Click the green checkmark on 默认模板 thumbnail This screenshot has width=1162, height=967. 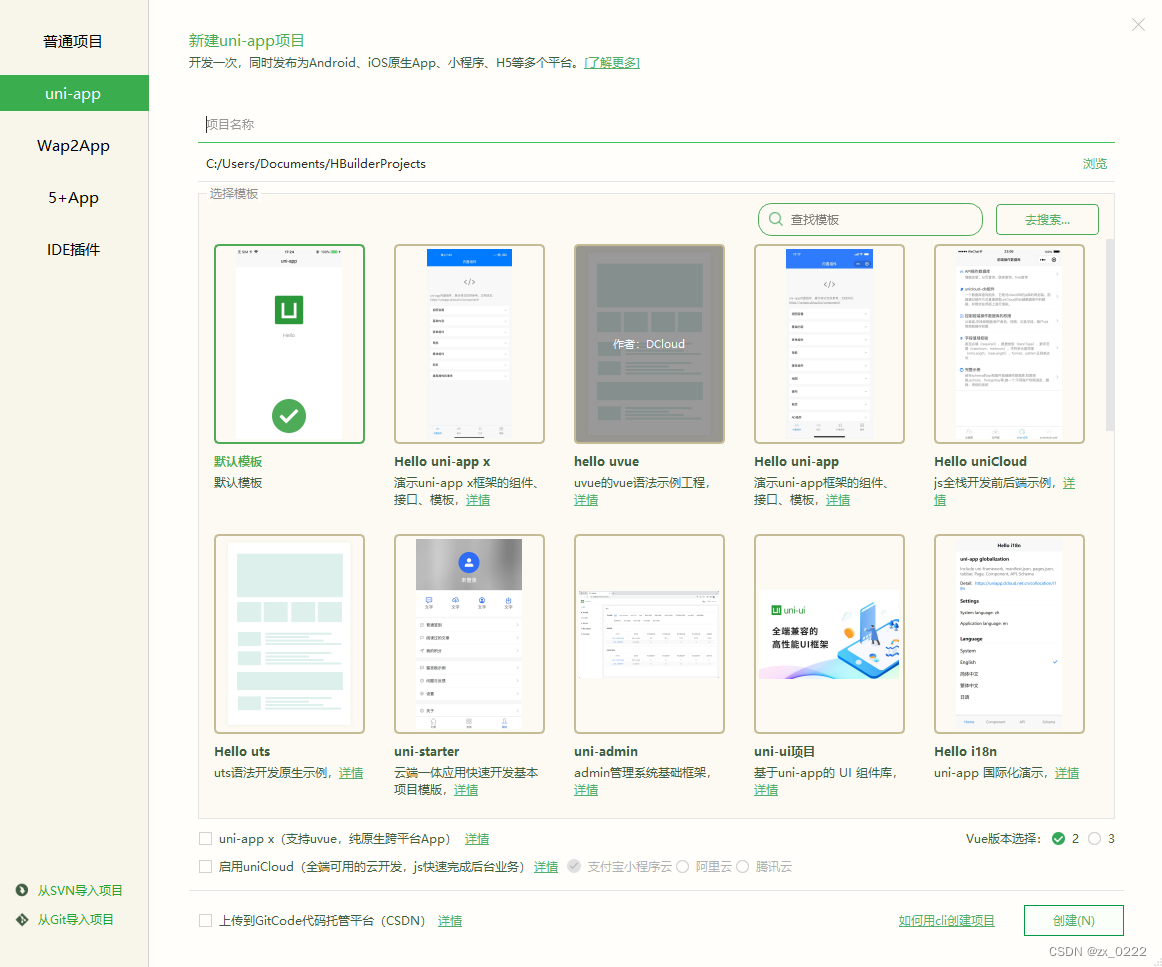[289, 416]
